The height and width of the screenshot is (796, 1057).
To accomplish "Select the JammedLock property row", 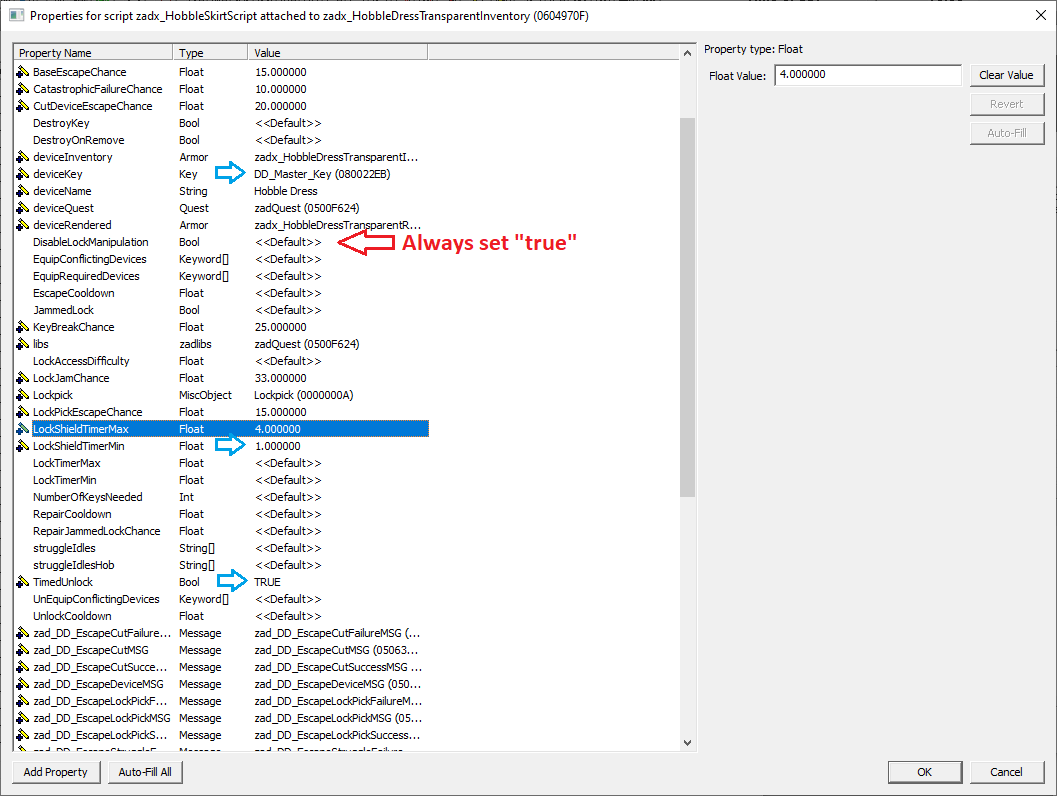I will [222, 310].
